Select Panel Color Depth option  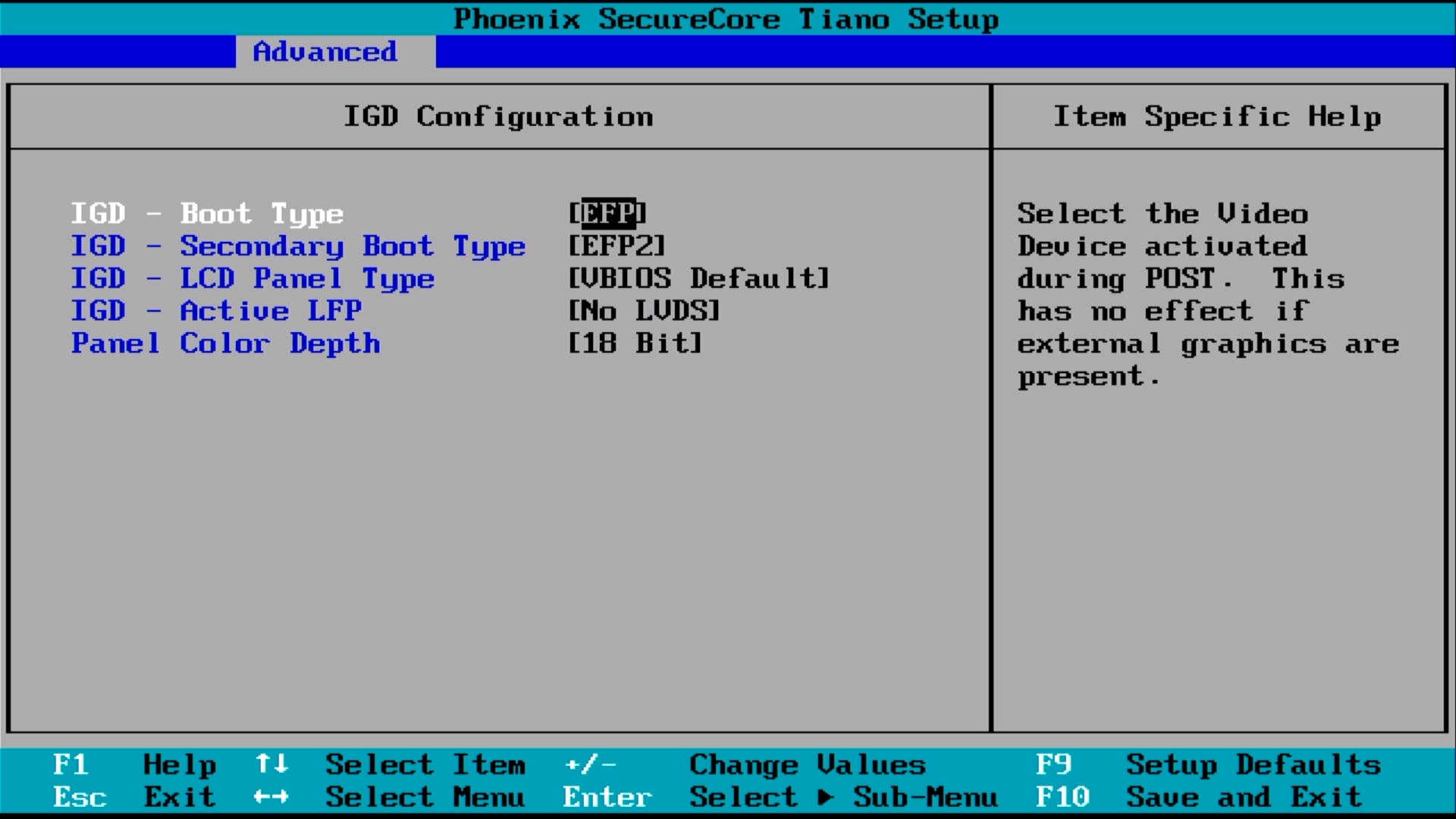225,344
